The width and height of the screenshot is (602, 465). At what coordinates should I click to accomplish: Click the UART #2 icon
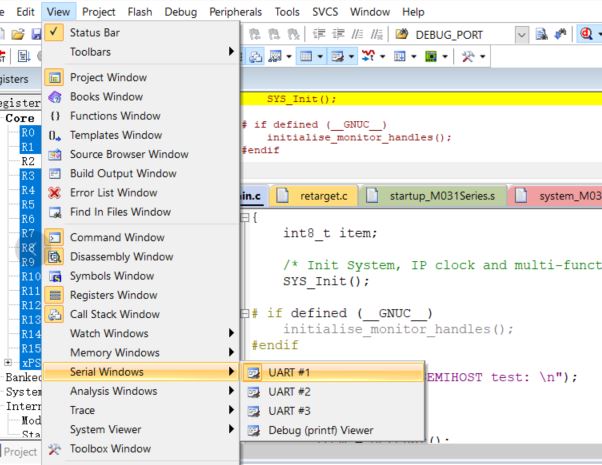[254, 392]
